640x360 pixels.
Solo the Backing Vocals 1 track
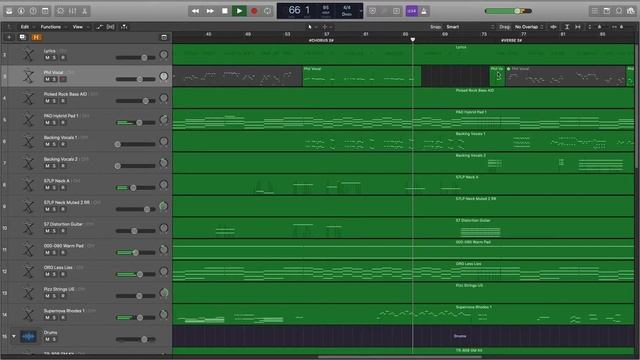[x=54, y=144]
